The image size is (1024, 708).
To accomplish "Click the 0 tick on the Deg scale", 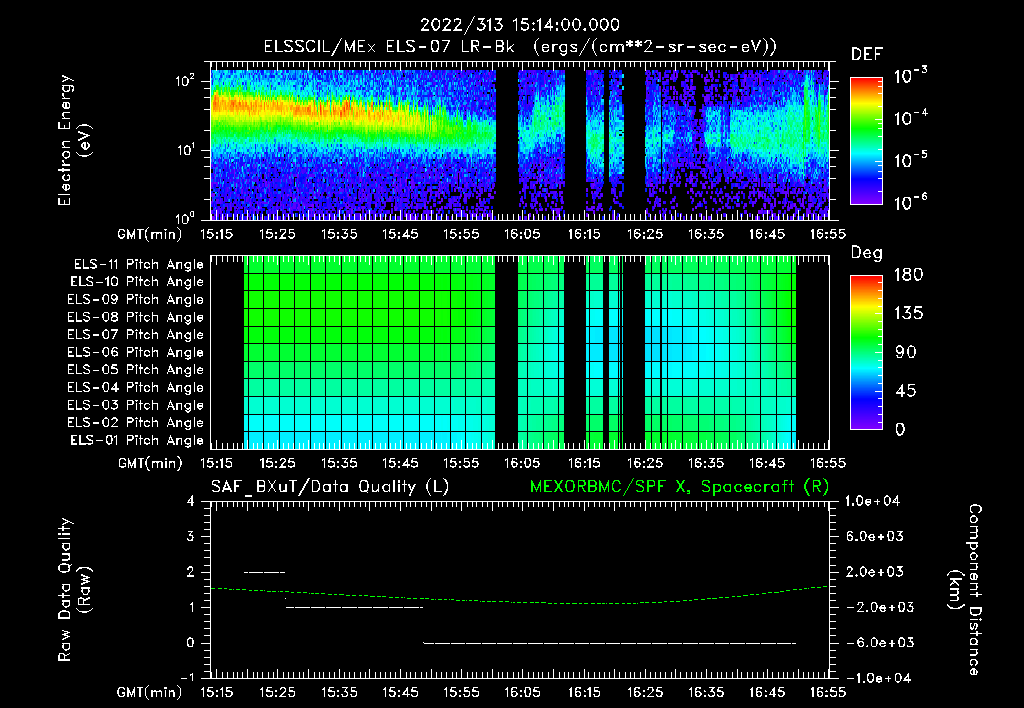I will pyautogui.click(x=900, y=430).
